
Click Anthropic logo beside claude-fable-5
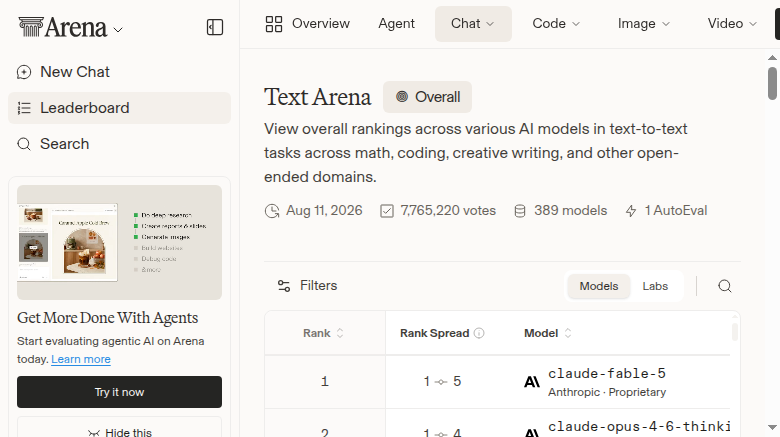(x=532, y=382)
